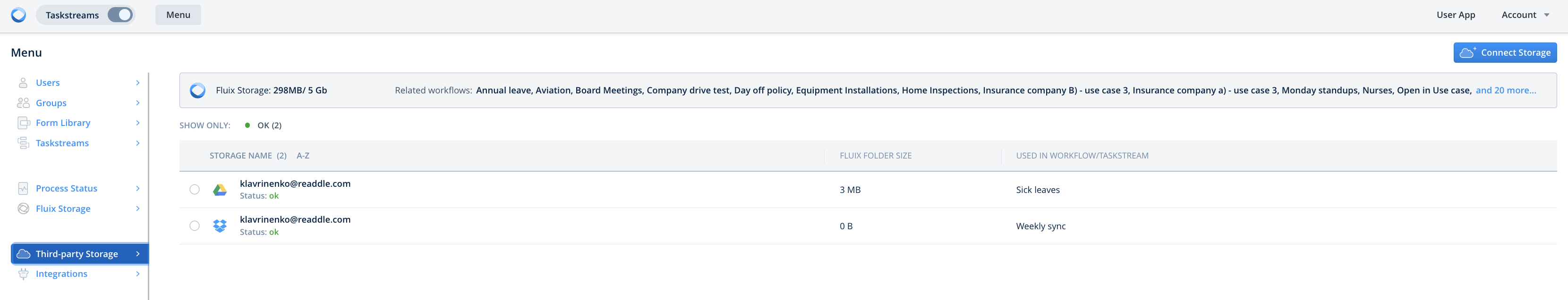Click the Groups icon in sidebar
This screenshot has height=300, width=1568.
pyautogui.click(x=23, y=103)
